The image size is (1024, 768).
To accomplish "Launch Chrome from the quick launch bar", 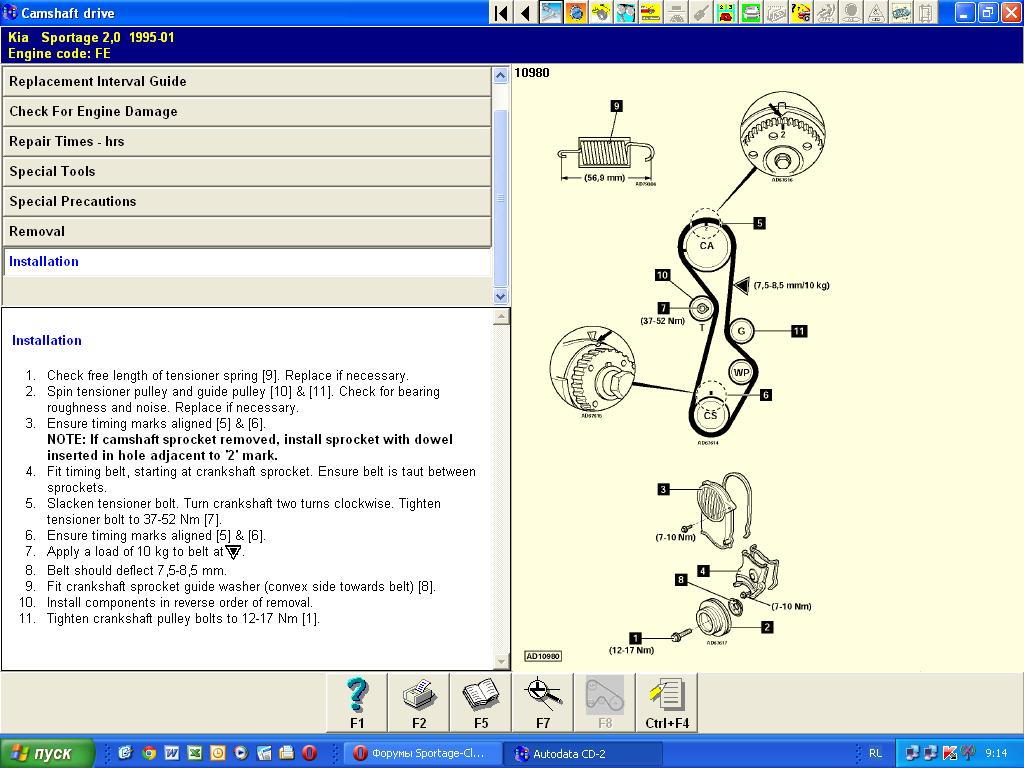I will click(x=149, y=753).
